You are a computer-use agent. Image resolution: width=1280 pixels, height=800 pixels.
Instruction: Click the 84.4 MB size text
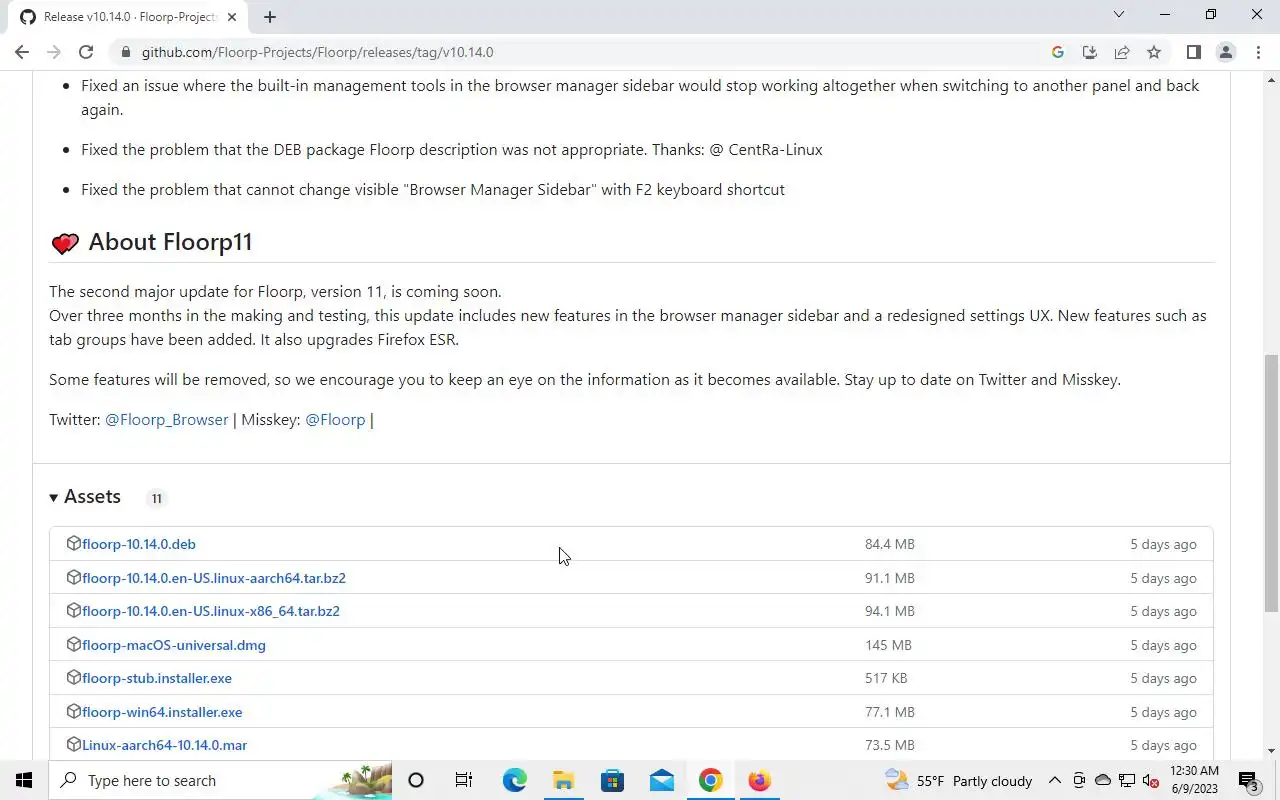point(890,544)
